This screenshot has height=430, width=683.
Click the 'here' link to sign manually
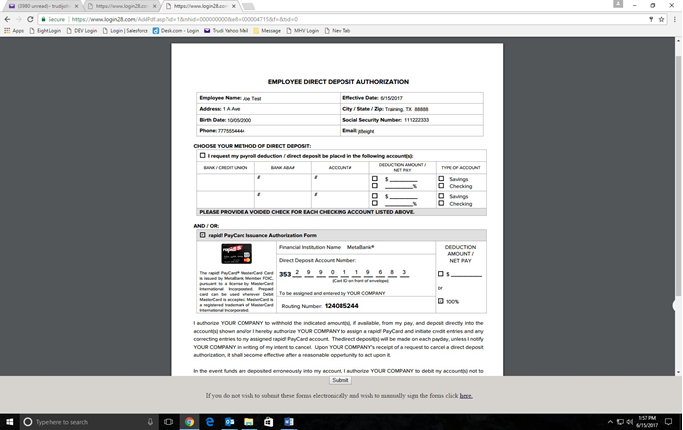(466, 396)
